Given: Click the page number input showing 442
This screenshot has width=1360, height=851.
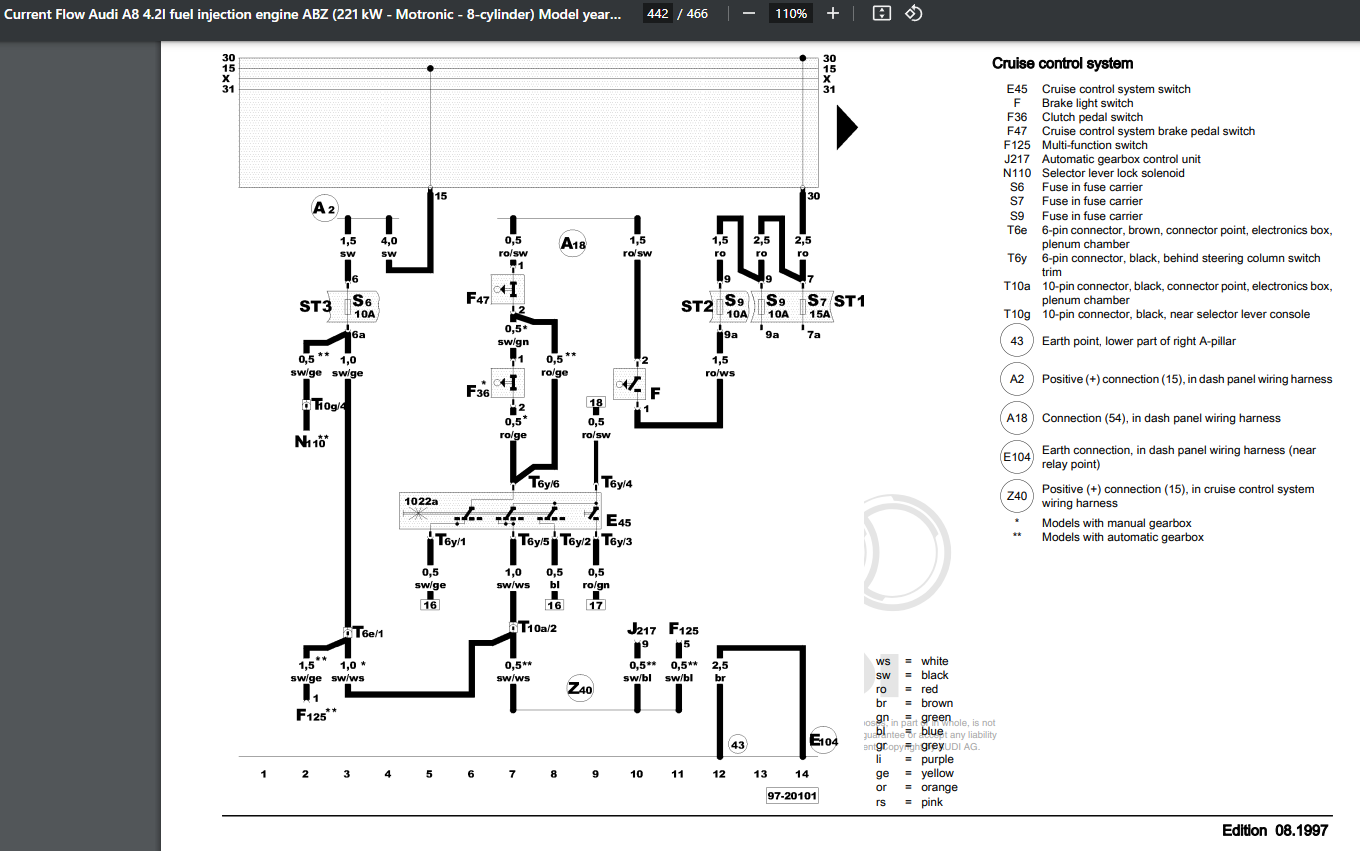Looking at the screenshot, I should 657,13.
